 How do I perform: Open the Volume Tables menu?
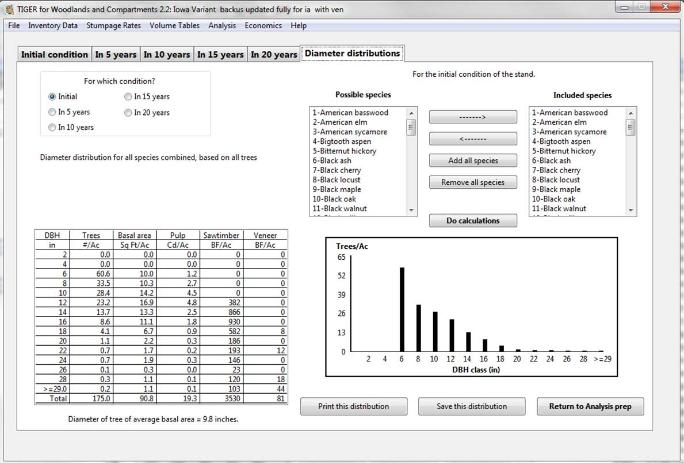[176, 24]
